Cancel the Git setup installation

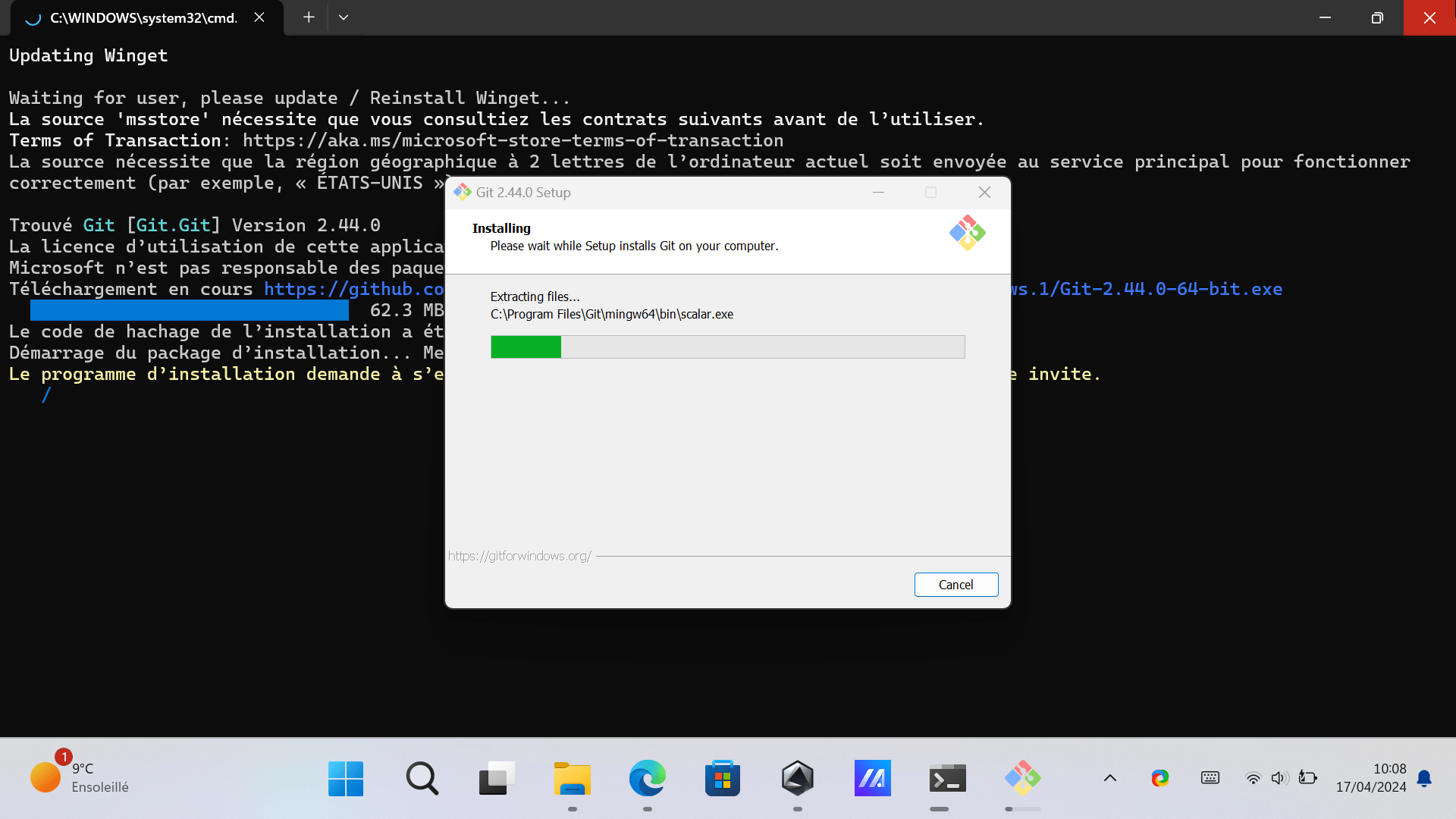click(955, 585)
